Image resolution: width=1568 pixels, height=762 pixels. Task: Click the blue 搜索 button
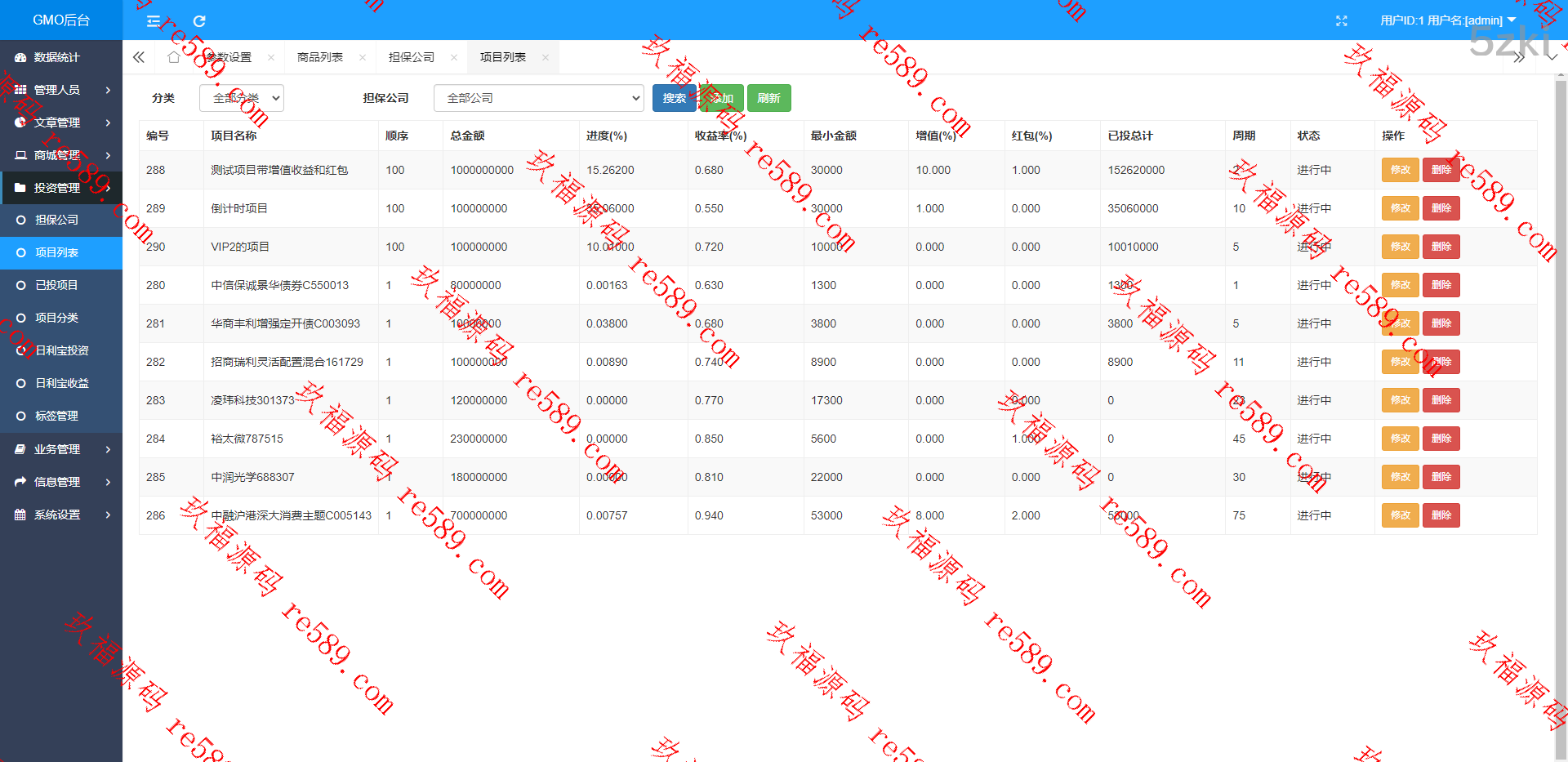[674, 98]
